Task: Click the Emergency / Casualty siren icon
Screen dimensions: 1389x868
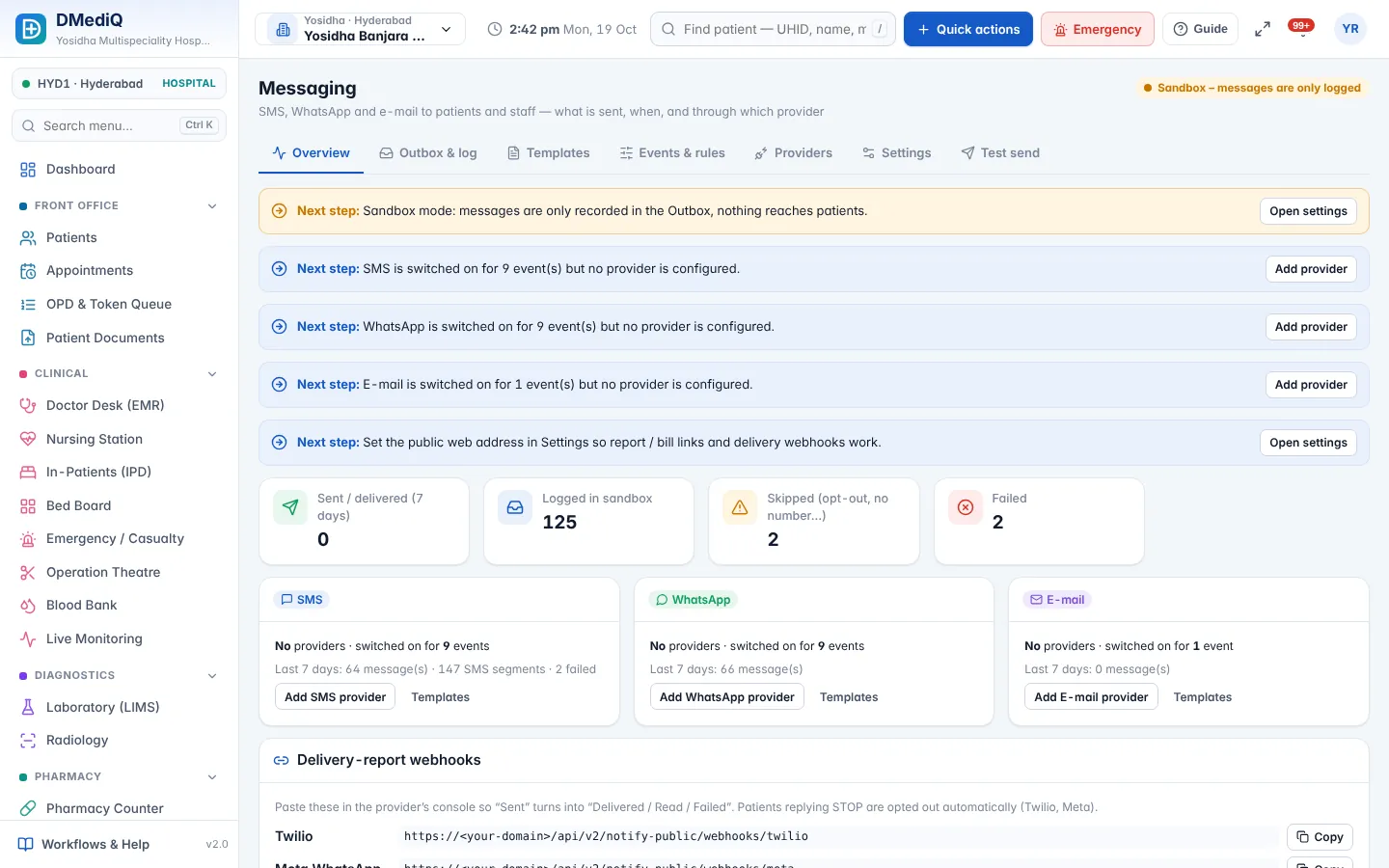Action: point(28,539)
